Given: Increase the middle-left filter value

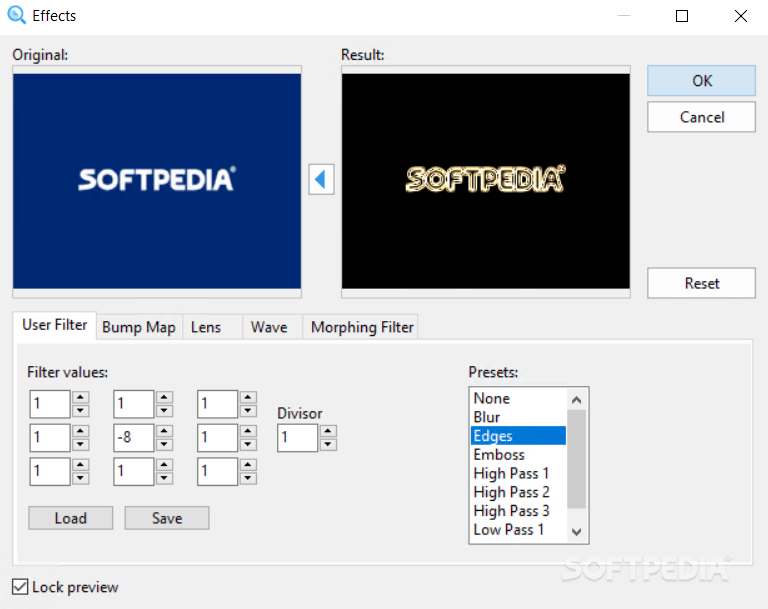Looking at the screenshot, I should 80,431.
